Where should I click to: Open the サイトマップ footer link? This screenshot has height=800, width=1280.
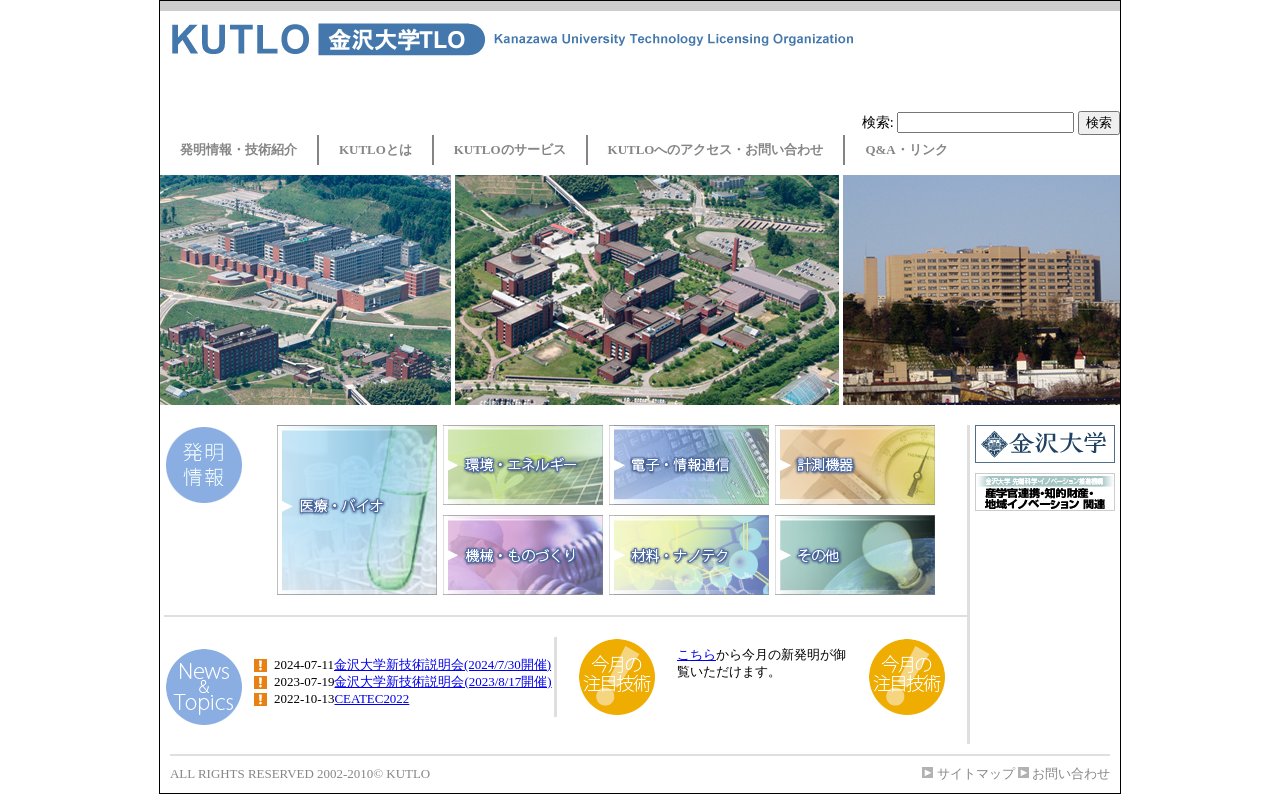coord(975,774)
